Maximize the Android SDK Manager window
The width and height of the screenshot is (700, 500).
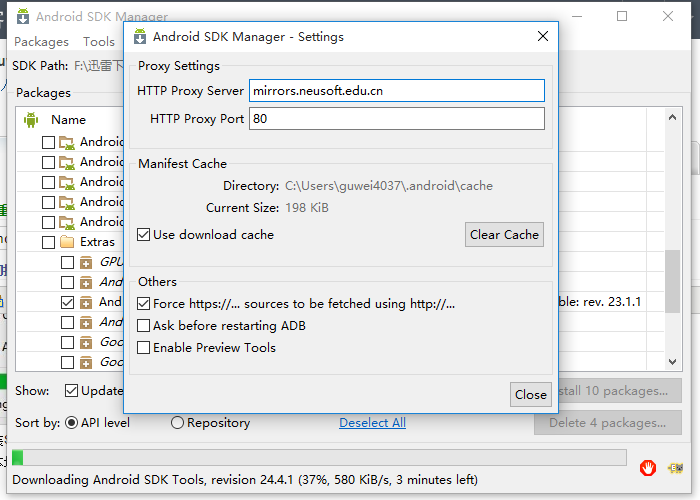(x=621, y=16)
